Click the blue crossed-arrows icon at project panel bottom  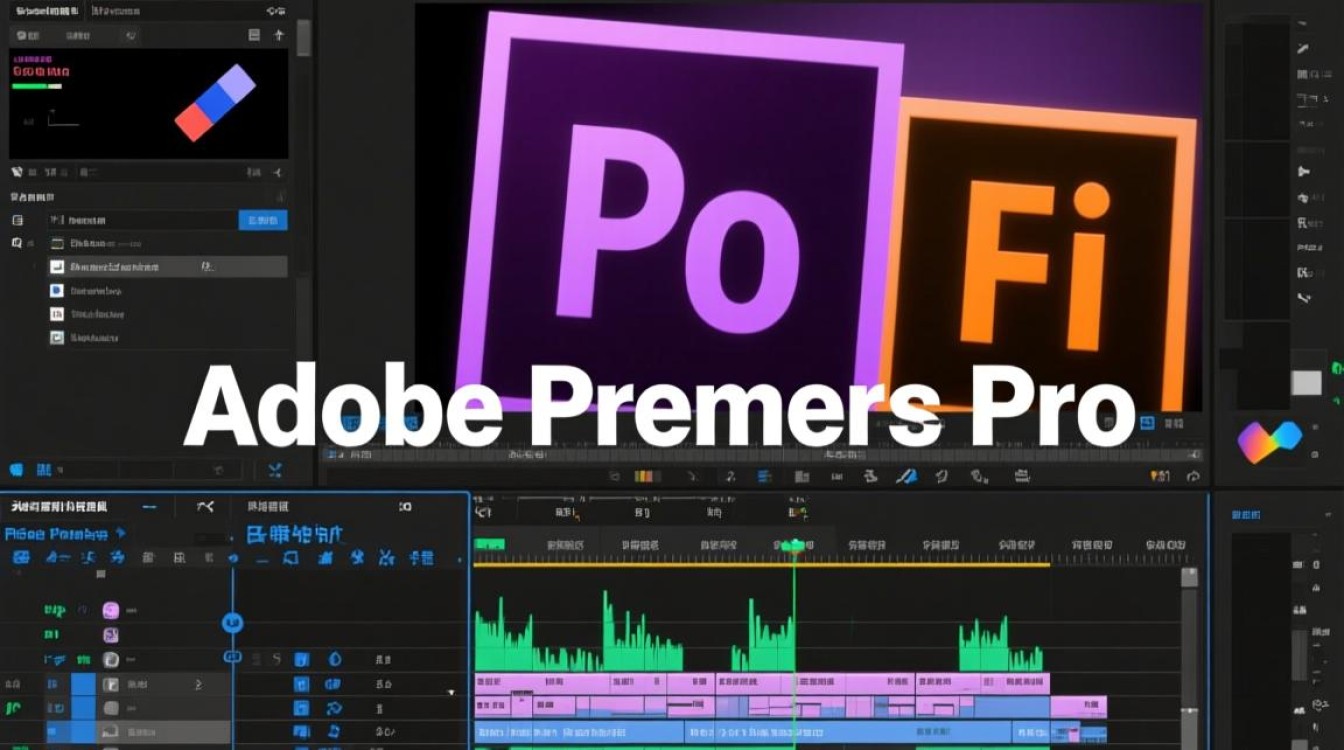(276, 469)
